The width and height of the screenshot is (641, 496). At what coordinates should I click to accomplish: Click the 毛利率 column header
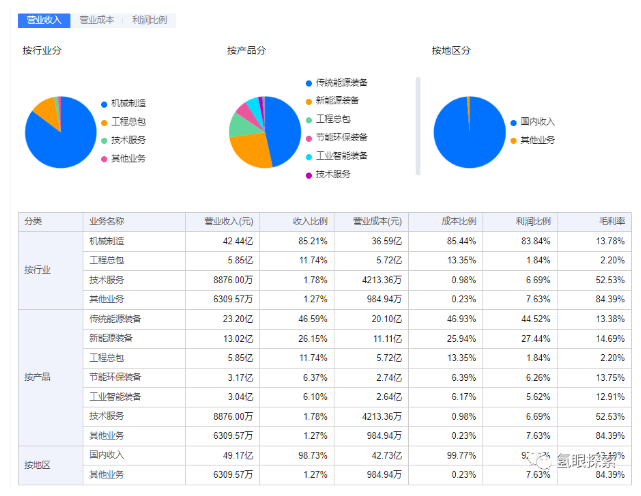(609, 221)
